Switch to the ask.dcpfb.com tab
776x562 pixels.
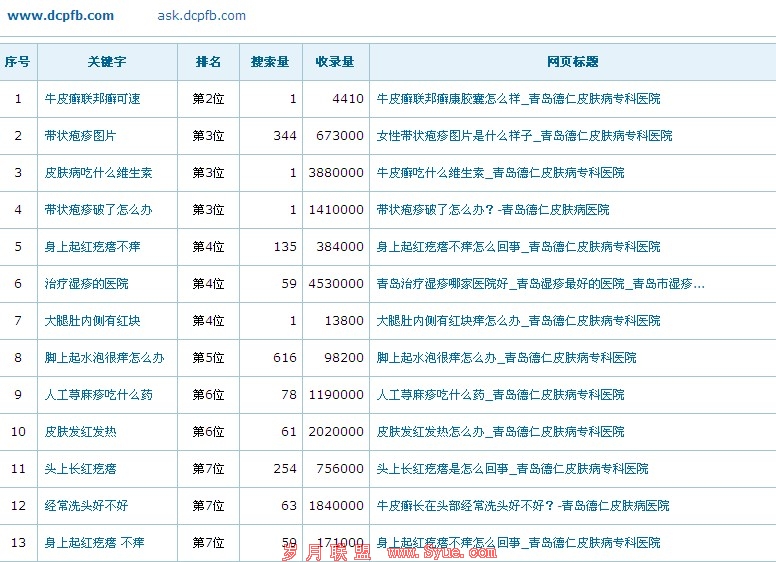201,15
